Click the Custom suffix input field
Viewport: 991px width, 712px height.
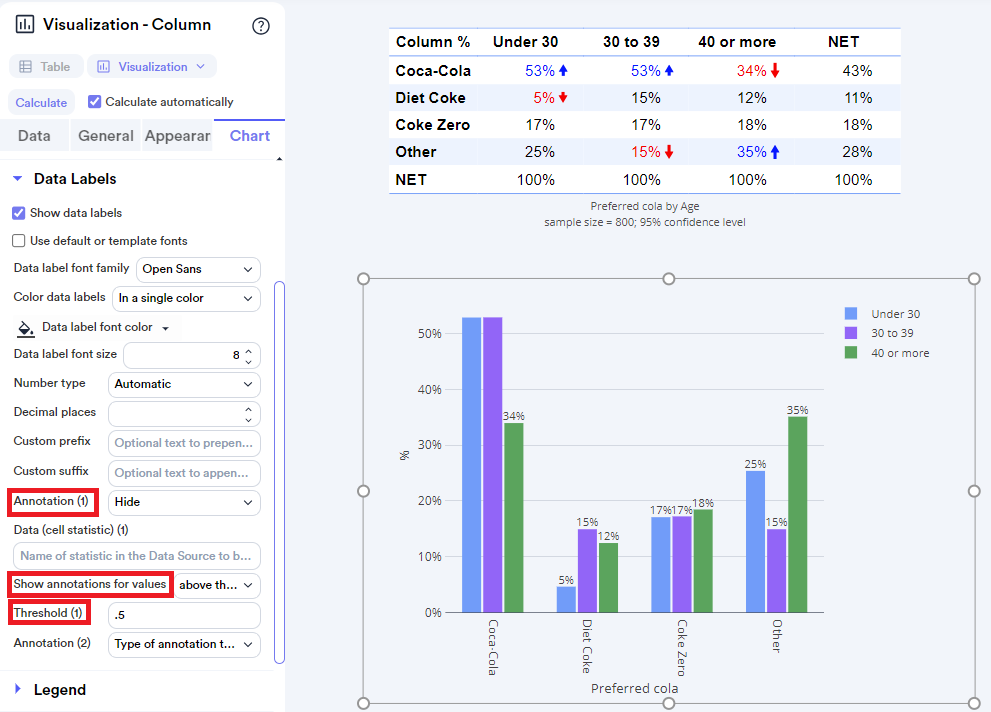[184, 473]
